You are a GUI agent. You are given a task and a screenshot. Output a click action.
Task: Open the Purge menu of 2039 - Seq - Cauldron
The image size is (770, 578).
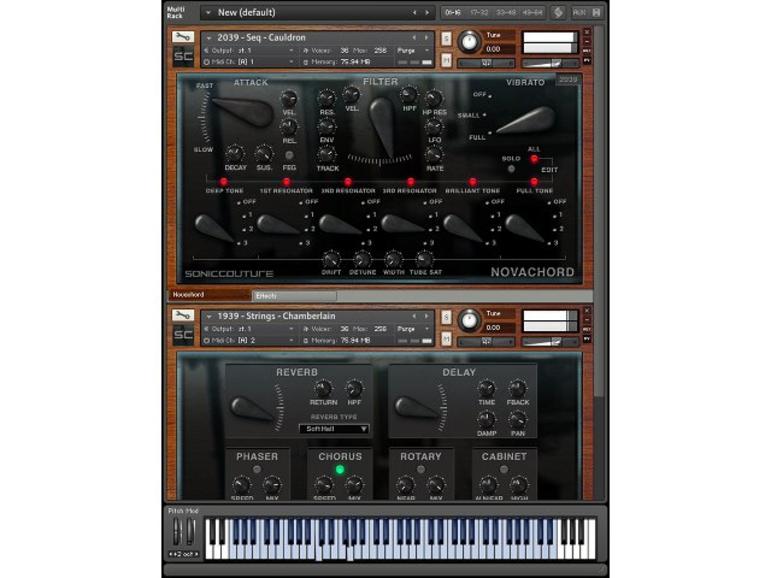click(x=413, y=51)
